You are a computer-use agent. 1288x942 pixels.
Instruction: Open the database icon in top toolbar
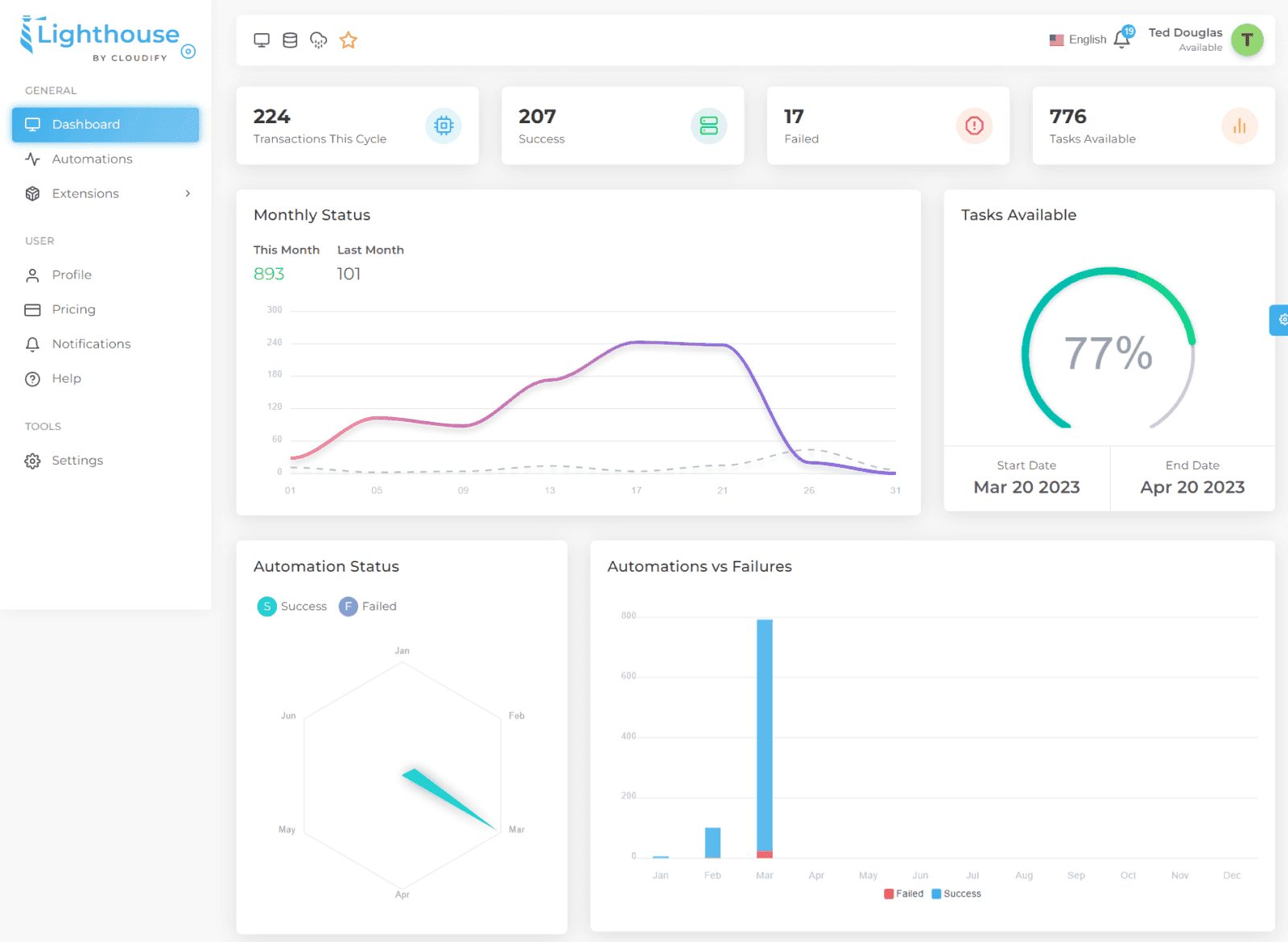coord(291,40)
